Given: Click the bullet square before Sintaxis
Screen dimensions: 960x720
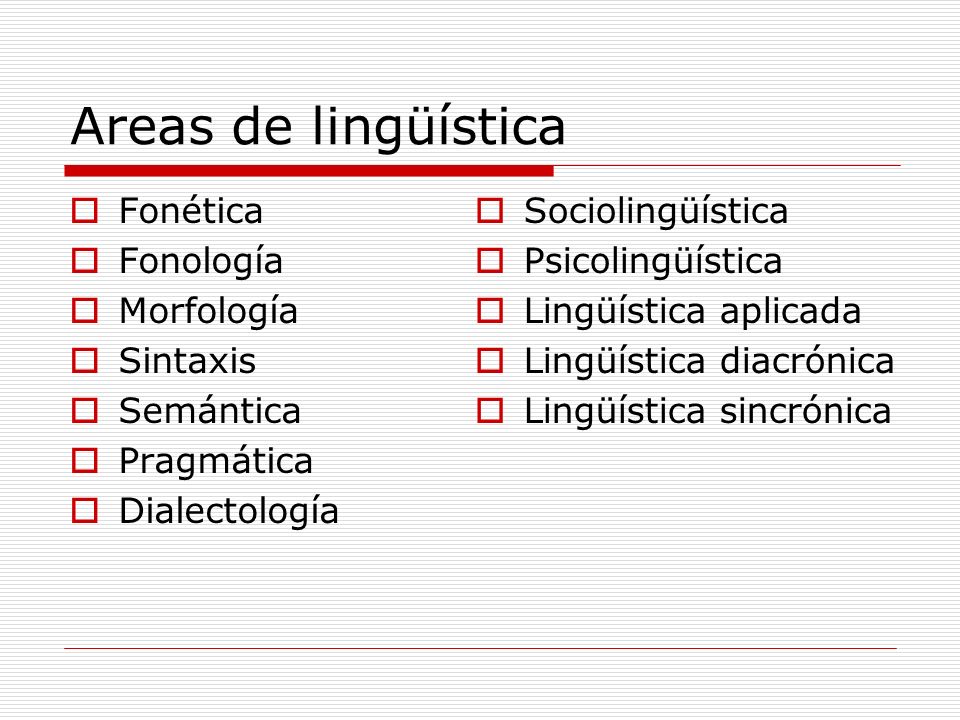Looking at the screenshot, I should click(84, 361).
